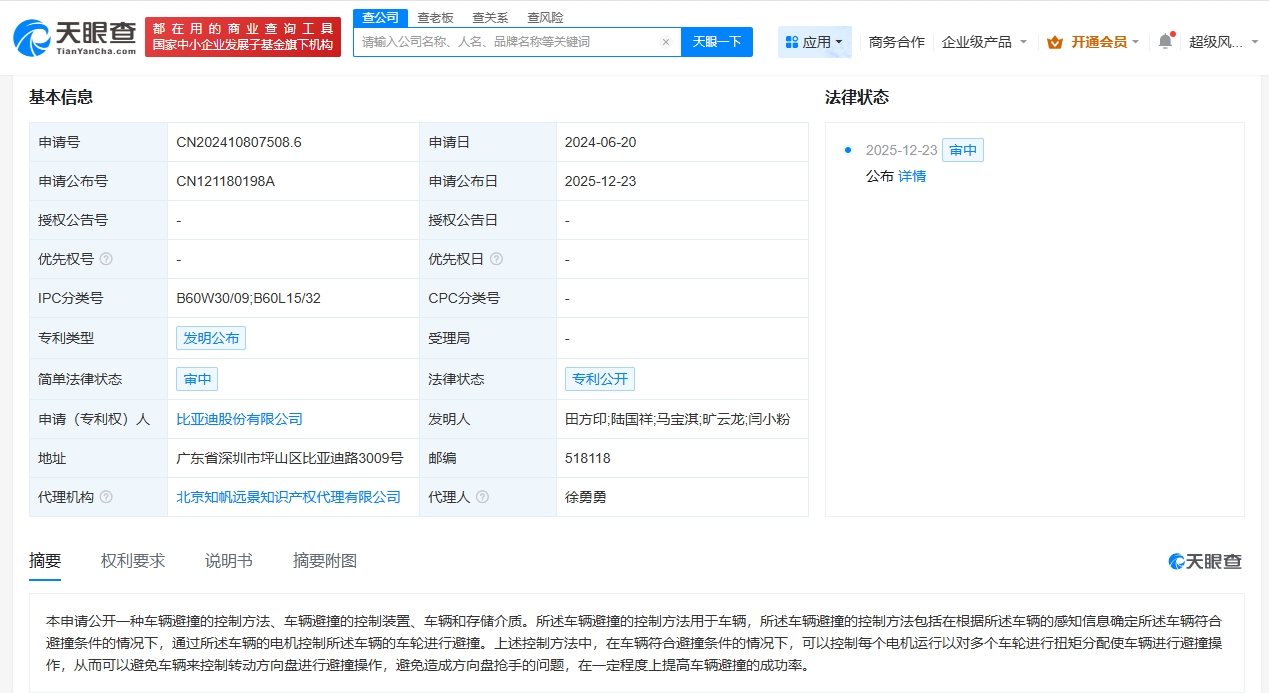Click the help icon next to 代理机构
The height and width of the screenshot is (693, 1269).
pos(106,497)
